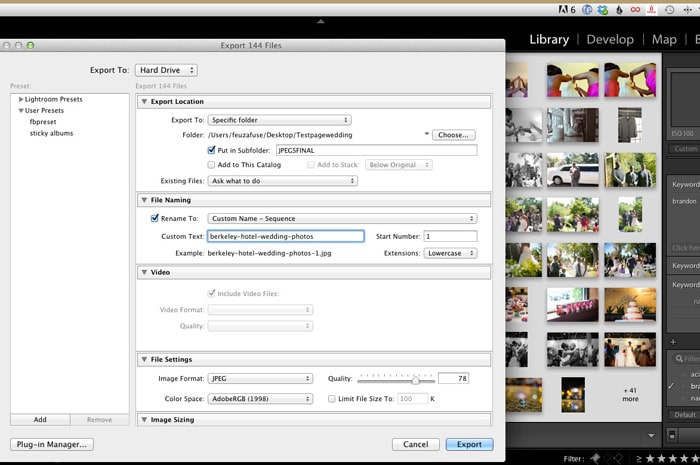
Task: Set filter to three star rating
Action: pyautogui.click(x=673, y=458)
